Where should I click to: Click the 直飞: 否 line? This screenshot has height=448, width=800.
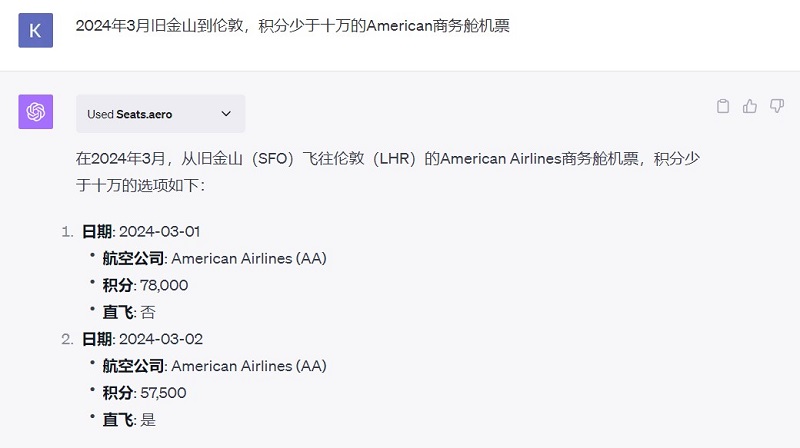coord(129,312)
